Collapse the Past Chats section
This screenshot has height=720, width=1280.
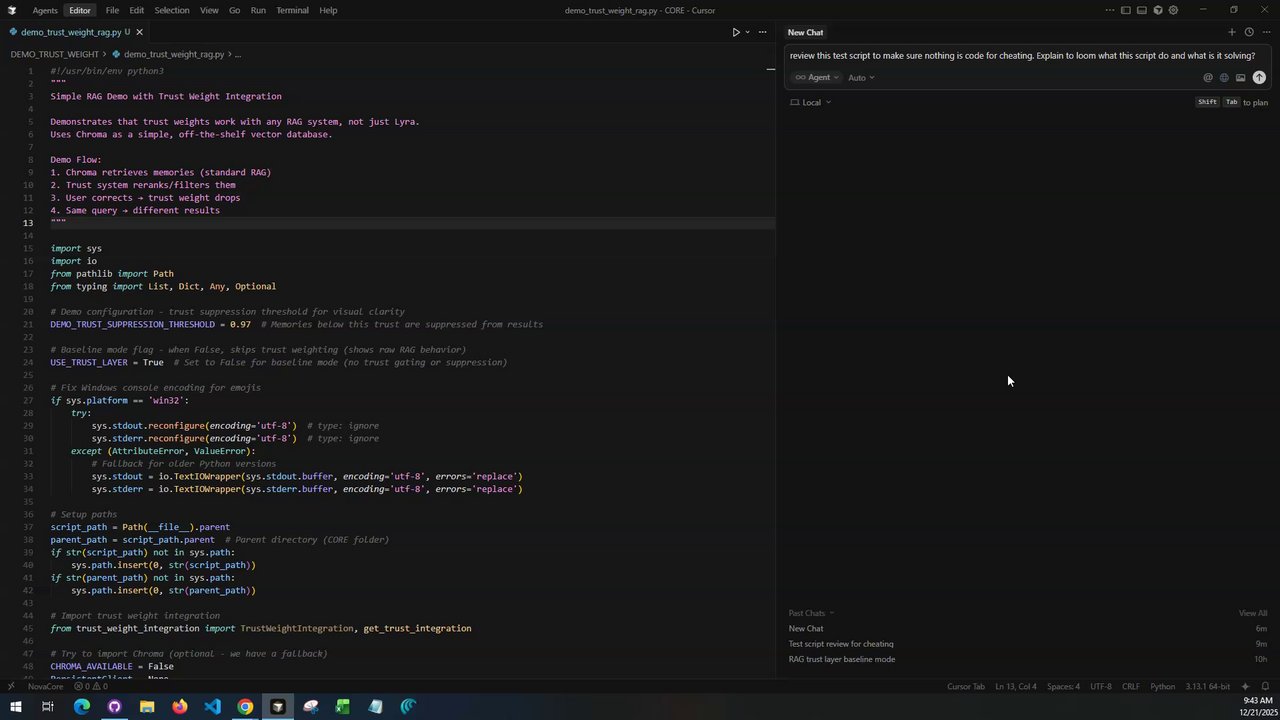pos(811,613)
